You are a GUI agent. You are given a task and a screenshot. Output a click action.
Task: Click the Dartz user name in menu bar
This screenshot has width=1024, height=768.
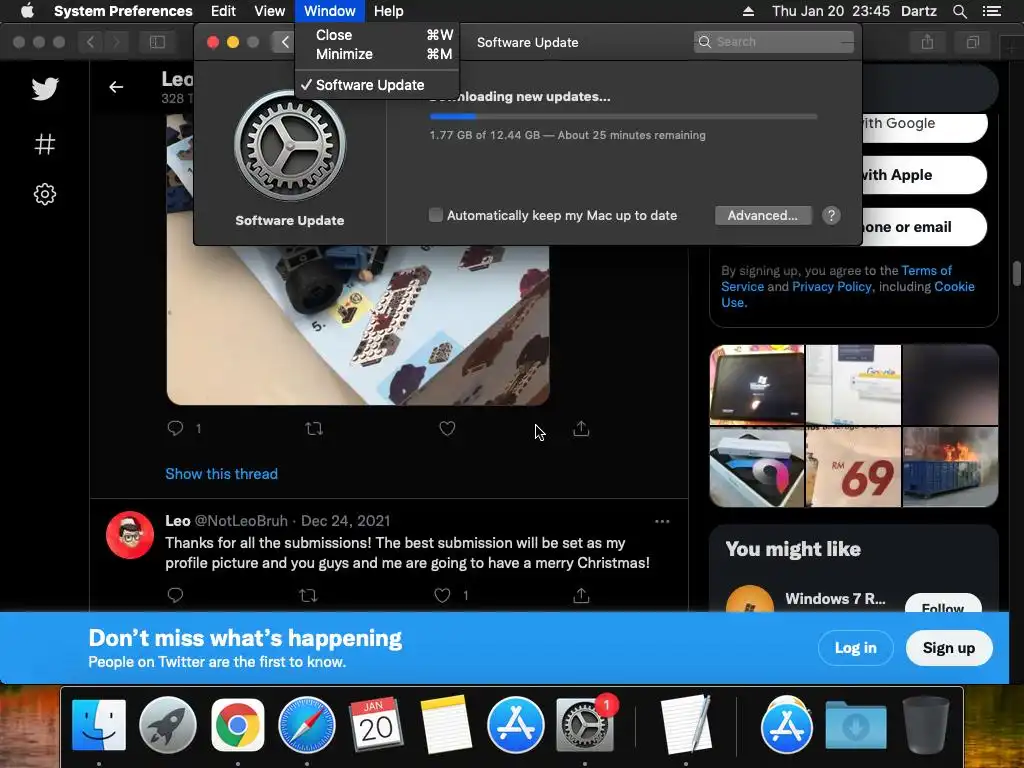pos(918,11)
